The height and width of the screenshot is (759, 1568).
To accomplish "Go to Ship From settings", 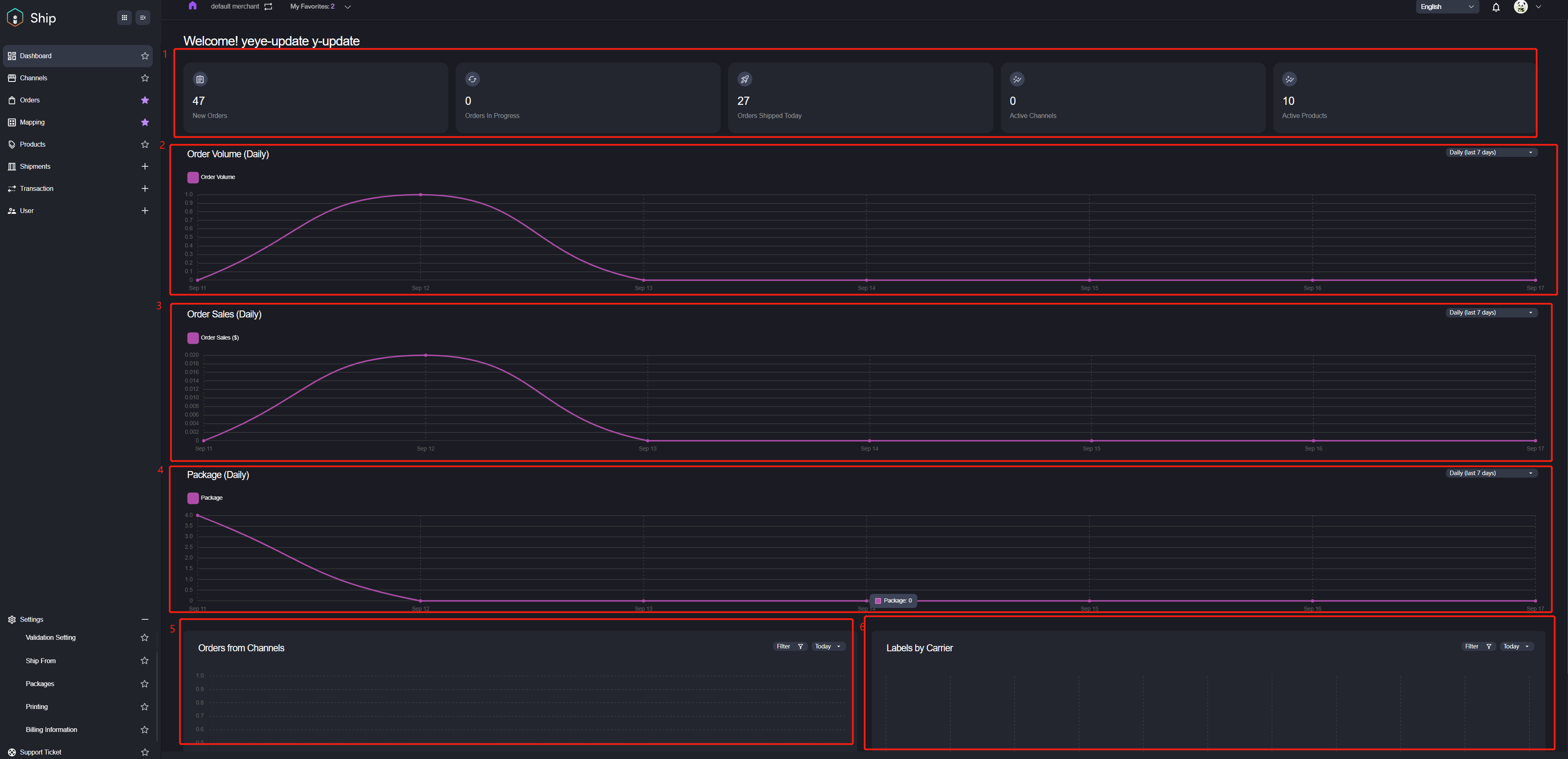I will point(41,660).
